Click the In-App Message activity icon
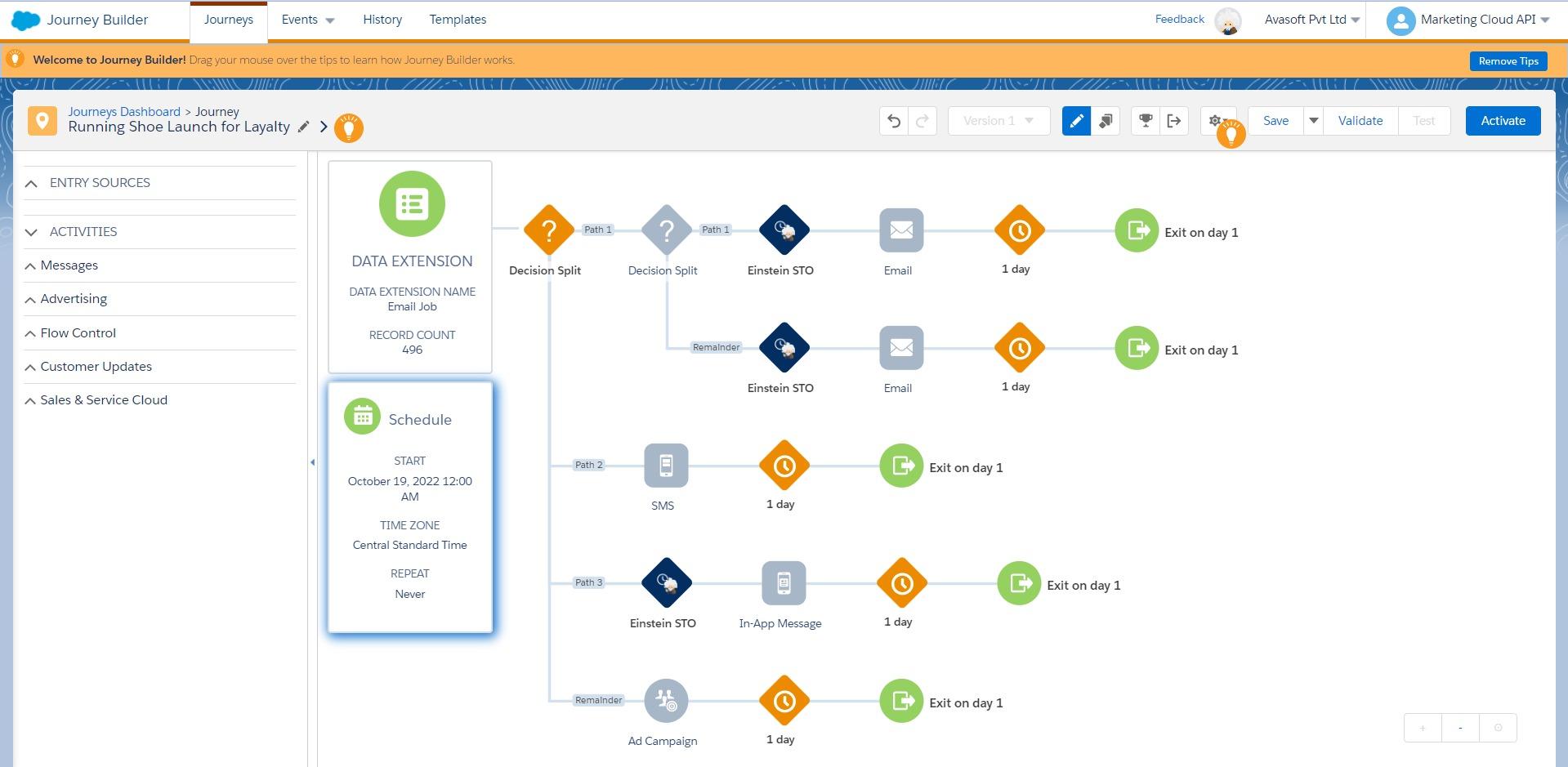 784,583
